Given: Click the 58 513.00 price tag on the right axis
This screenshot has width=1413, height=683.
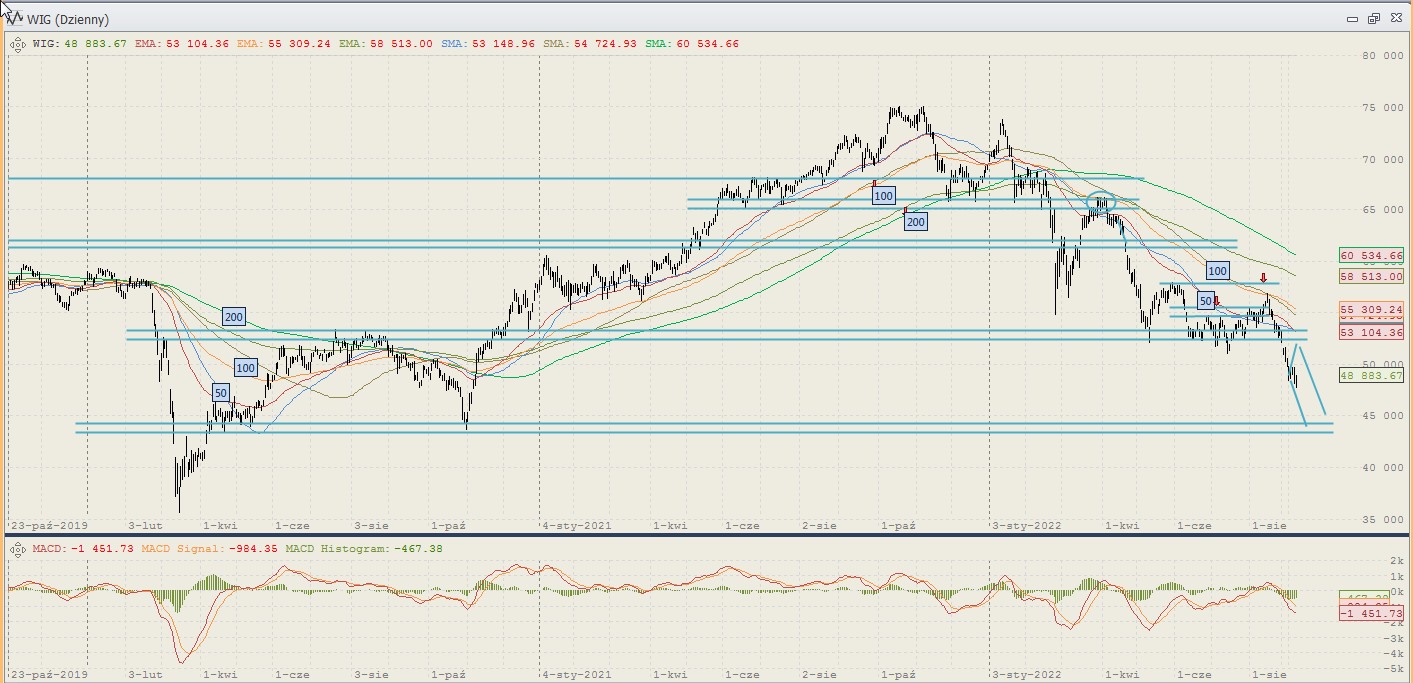Looking at the screenshot, I should (x=1370, y=276).
